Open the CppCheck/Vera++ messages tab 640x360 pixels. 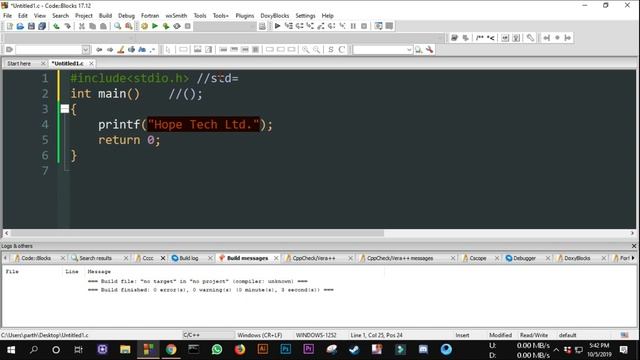pos(400,258)
